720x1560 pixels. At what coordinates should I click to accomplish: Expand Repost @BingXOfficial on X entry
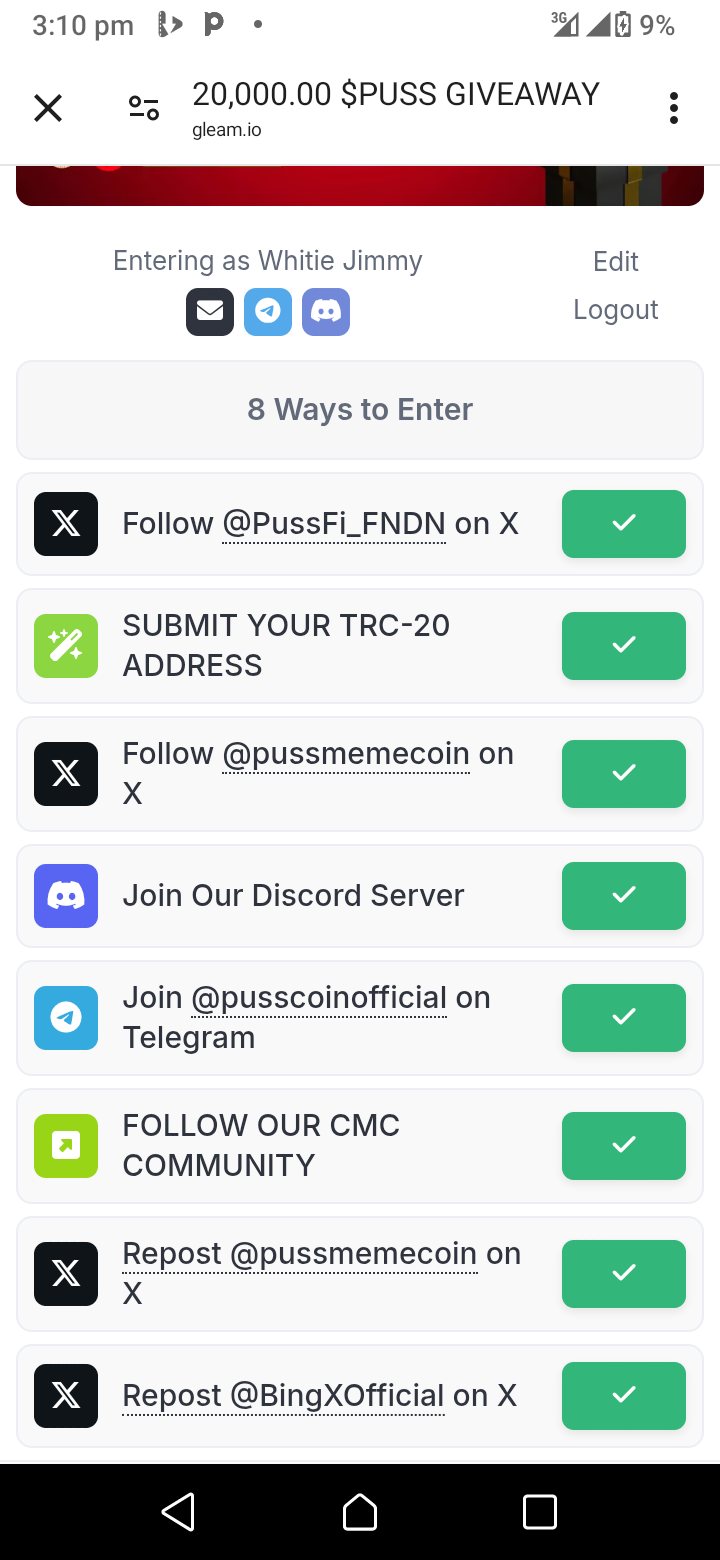tap(360, 1396)
